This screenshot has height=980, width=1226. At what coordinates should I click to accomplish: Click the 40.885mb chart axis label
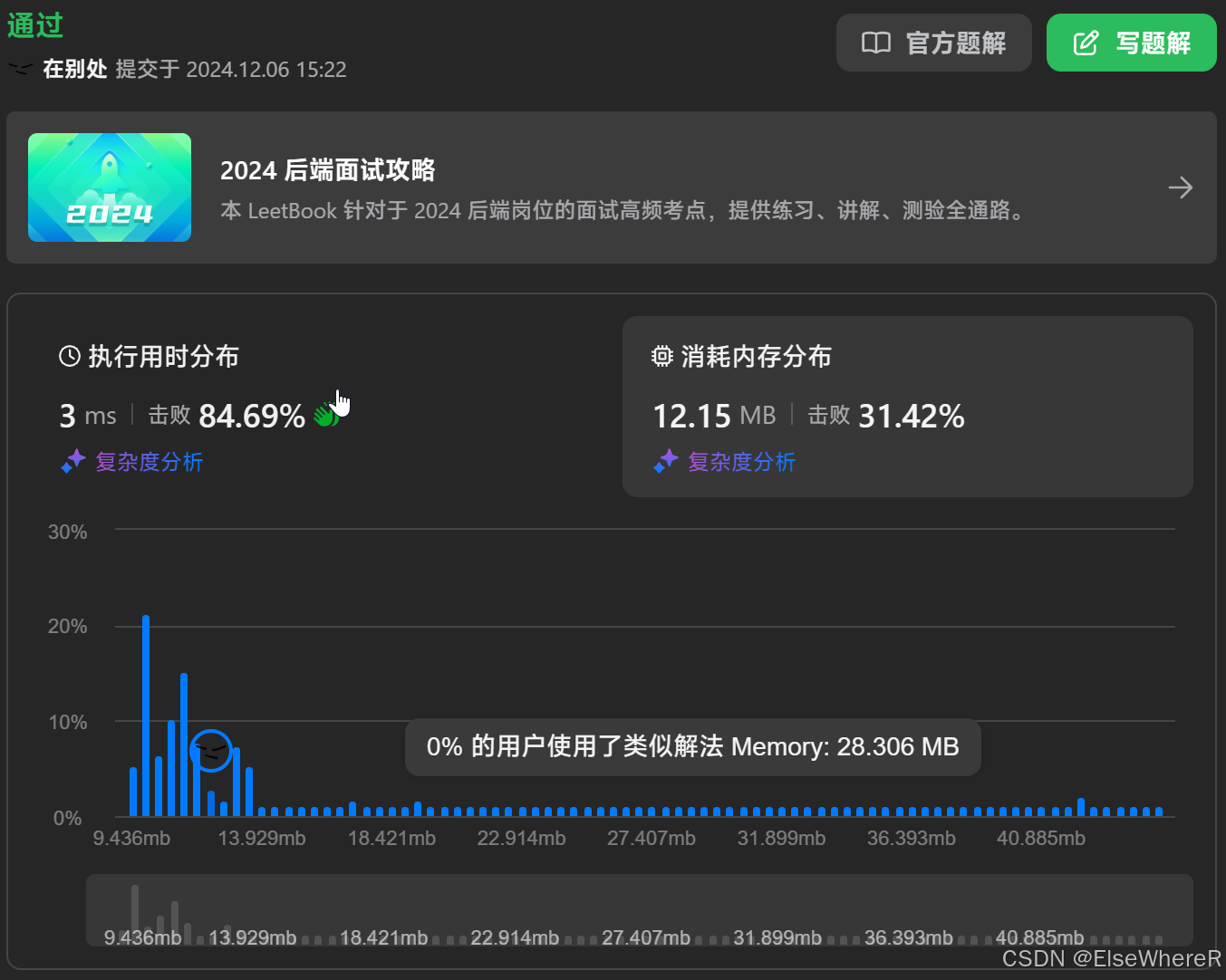[1041, 838]
